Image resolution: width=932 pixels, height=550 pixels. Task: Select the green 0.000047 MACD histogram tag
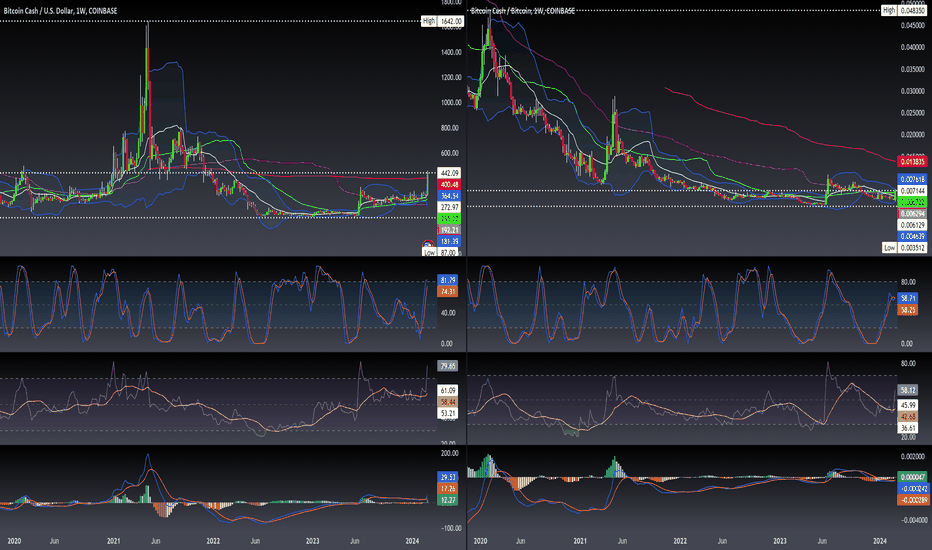coord(912,477)
